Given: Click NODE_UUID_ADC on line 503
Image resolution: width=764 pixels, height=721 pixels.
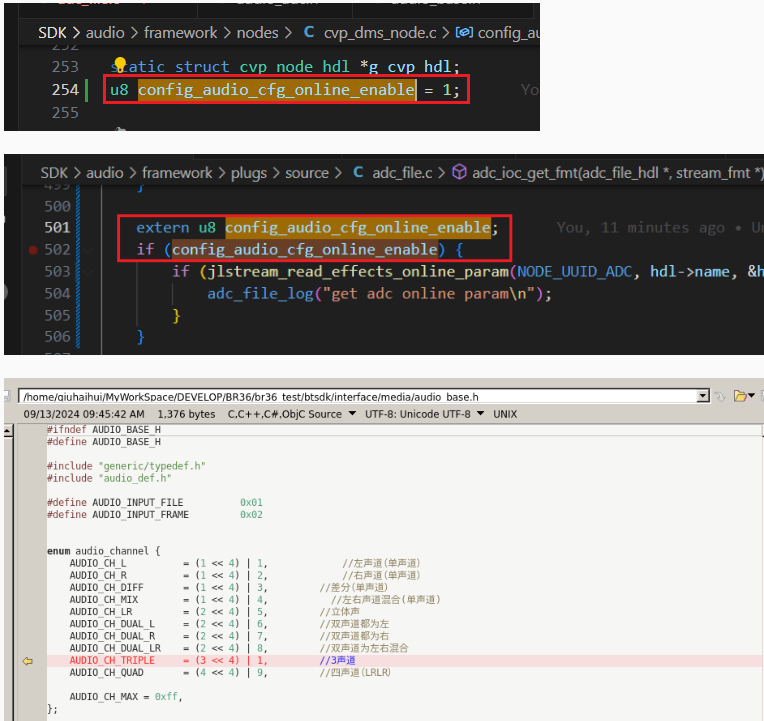Looking at the screenshot, I should click(x=575, y=272).
